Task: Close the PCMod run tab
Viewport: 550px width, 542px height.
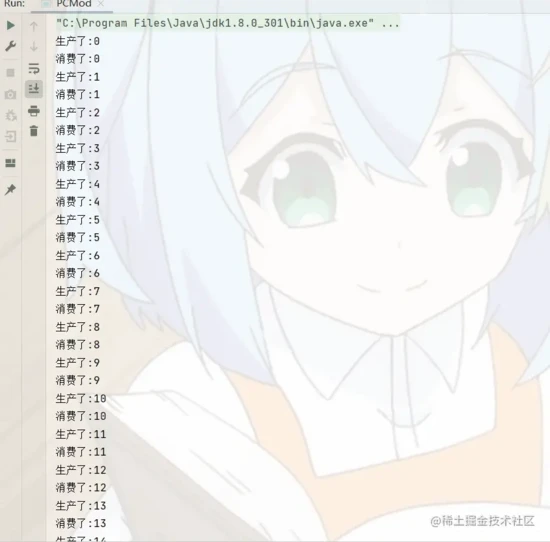Action: coord(101,4)
